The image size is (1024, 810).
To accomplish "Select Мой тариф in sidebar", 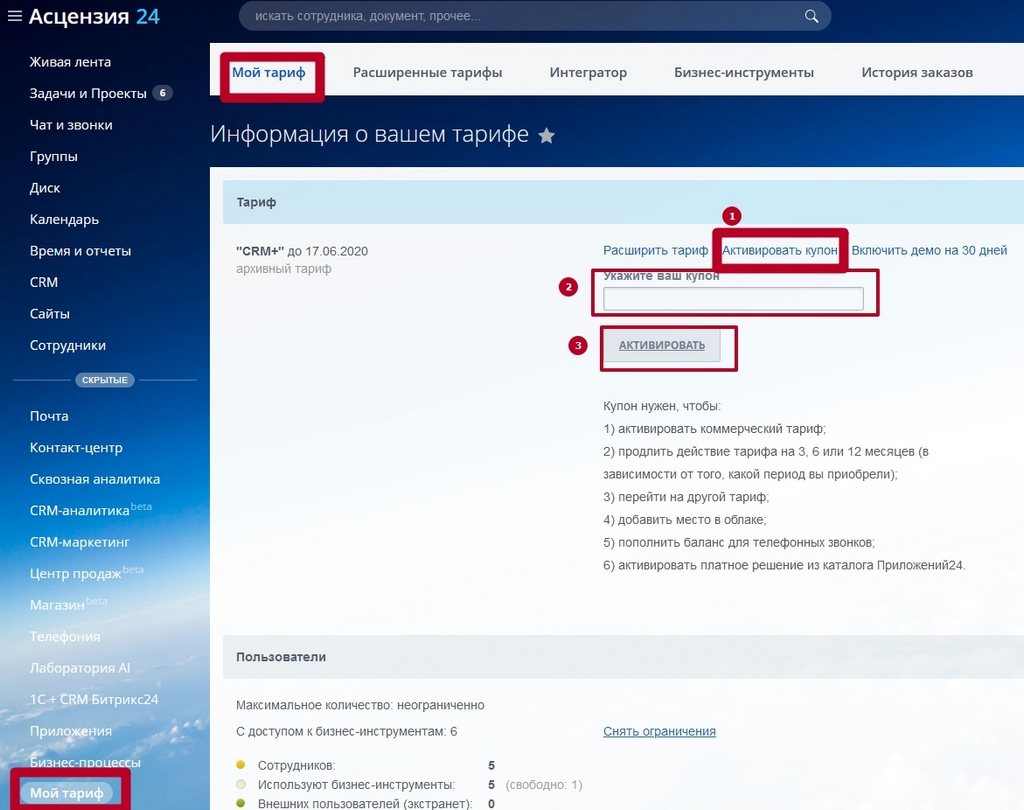I will point(67,793).
